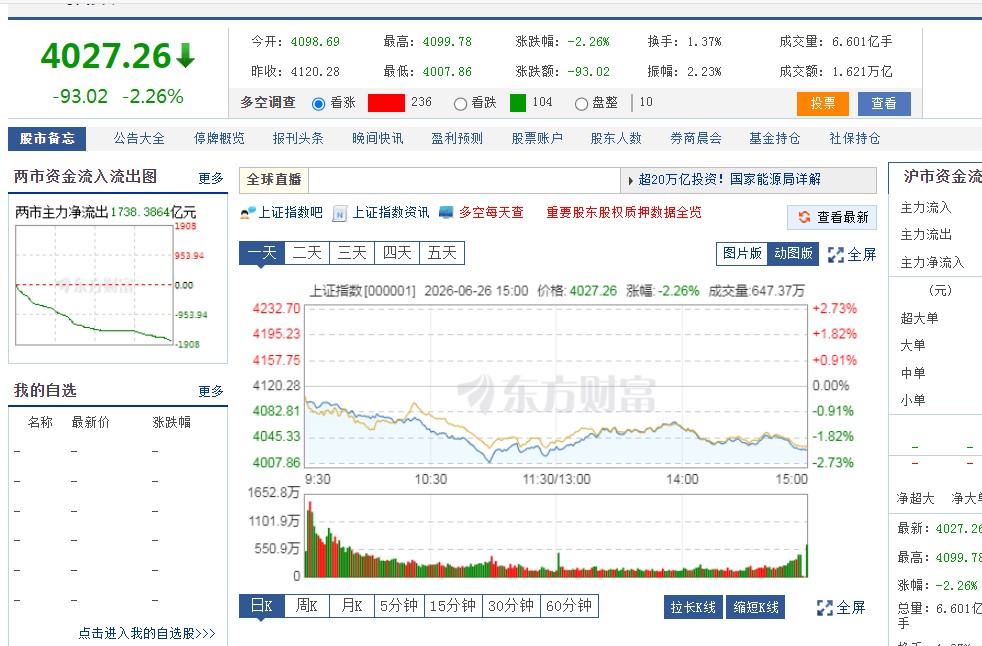
Task: Open the 股市备忘 tab
Action: (x=47, y=138)
